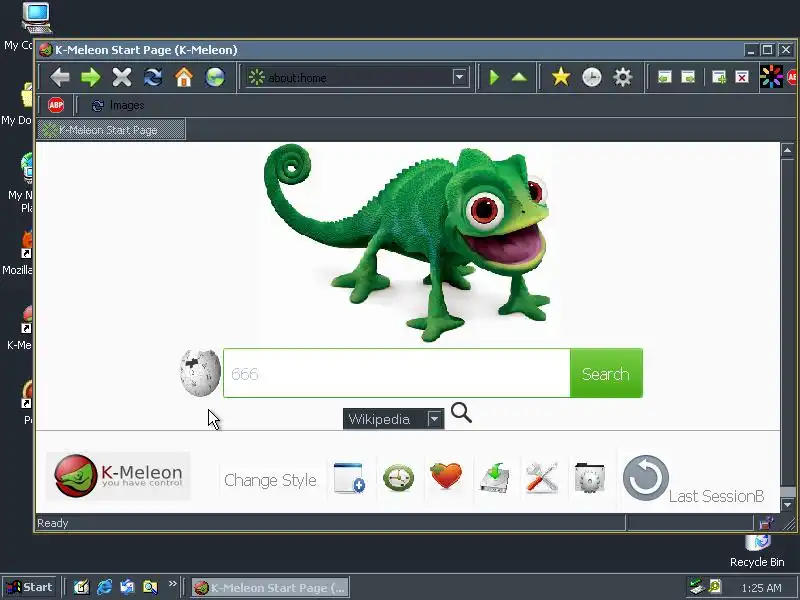Go back with the grey Back arrow
This screenshot has width=800, height=600.
(60, 78)
